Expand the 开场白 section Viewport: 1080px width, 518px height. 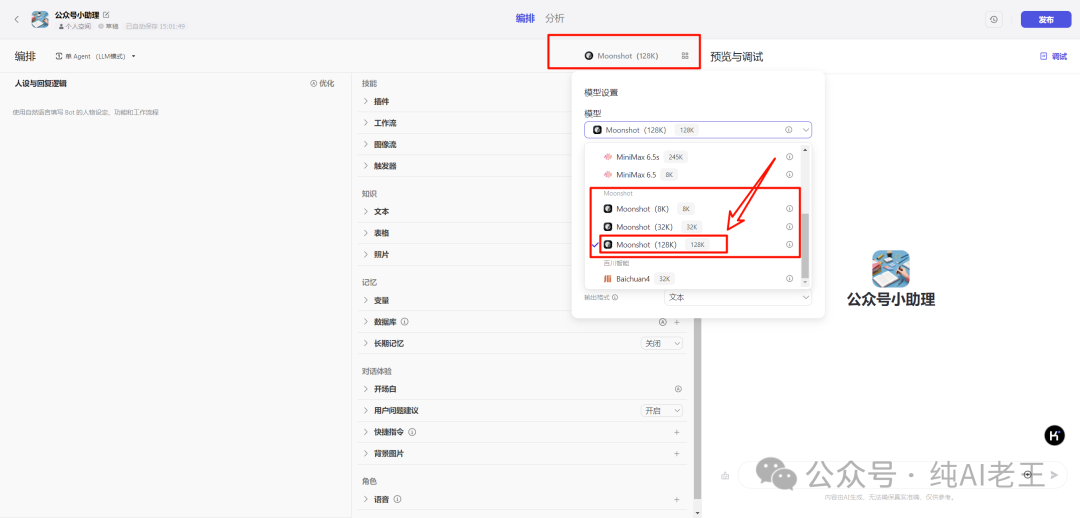point(366,388)
